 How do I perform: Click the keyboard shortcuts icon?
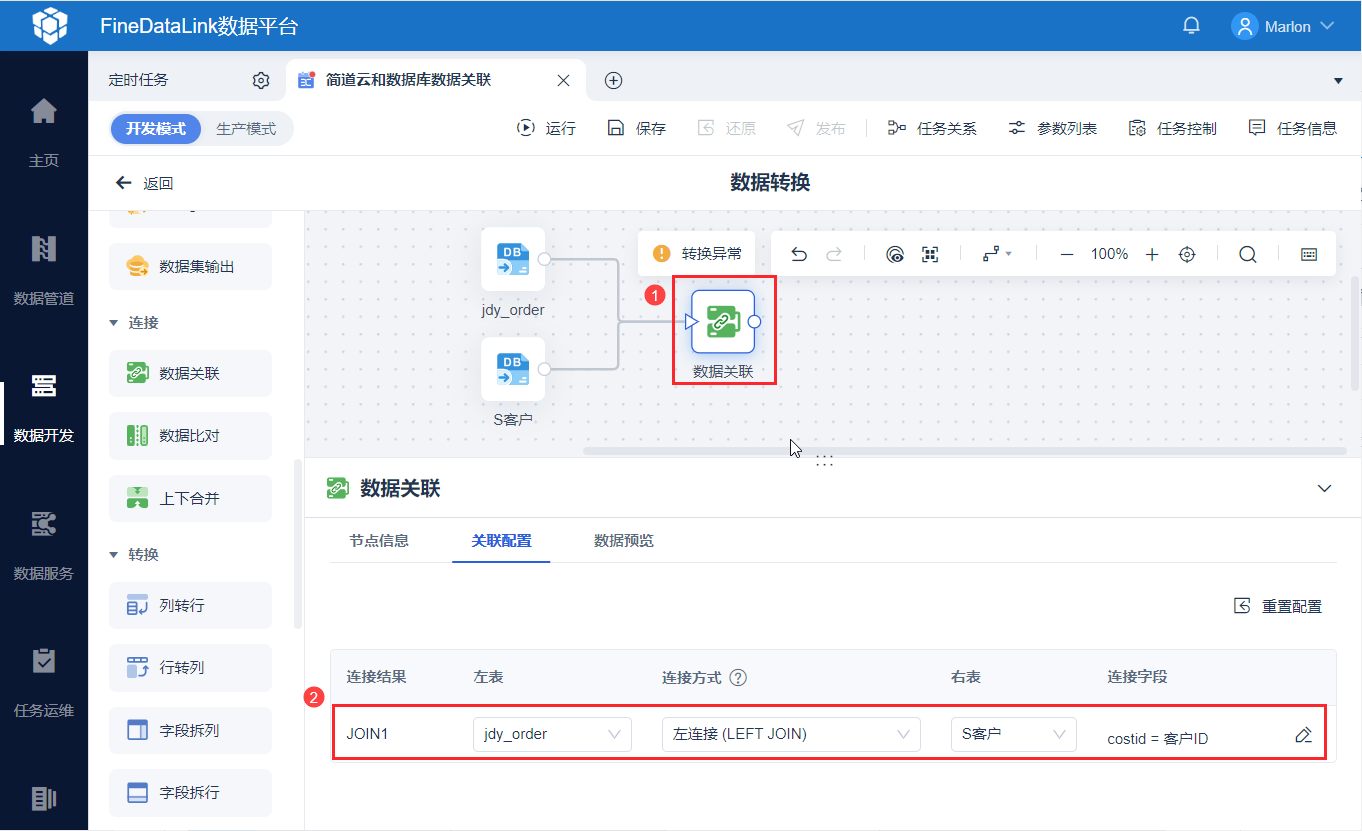click(1309, 254)
